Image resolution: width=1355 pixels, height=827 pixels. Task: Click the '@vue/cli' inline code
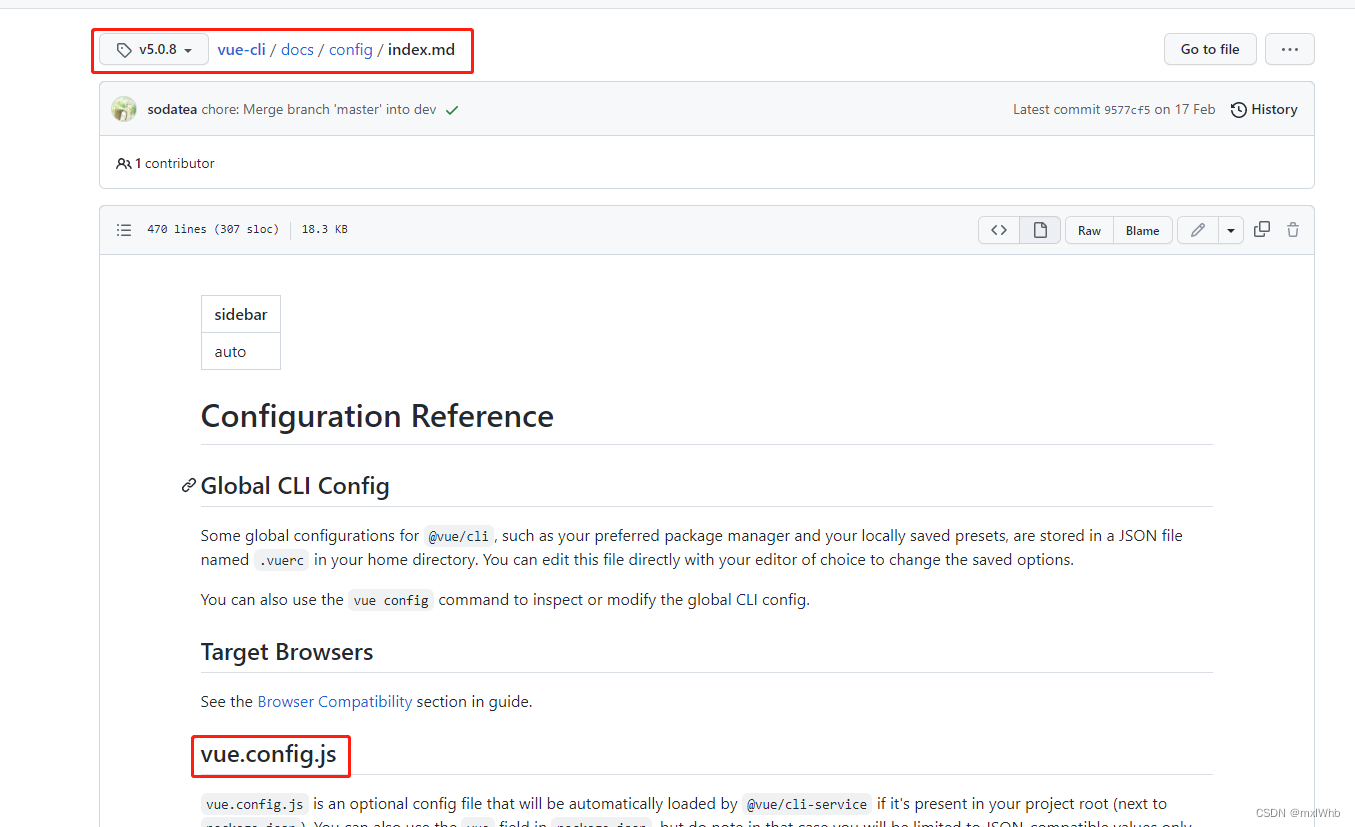(x=459, y=536)
